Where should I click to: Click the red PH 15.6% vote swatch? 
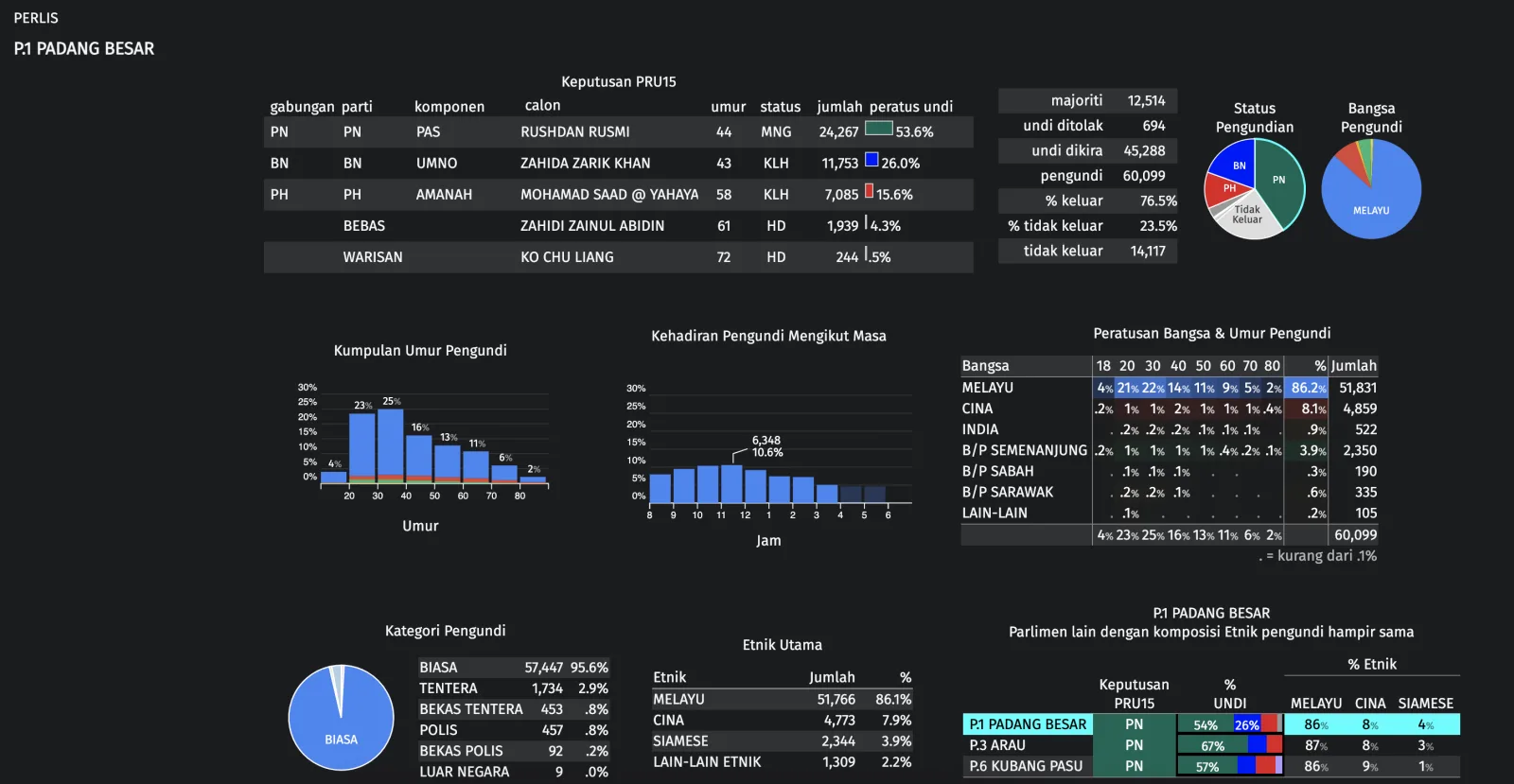click(869, 191)
